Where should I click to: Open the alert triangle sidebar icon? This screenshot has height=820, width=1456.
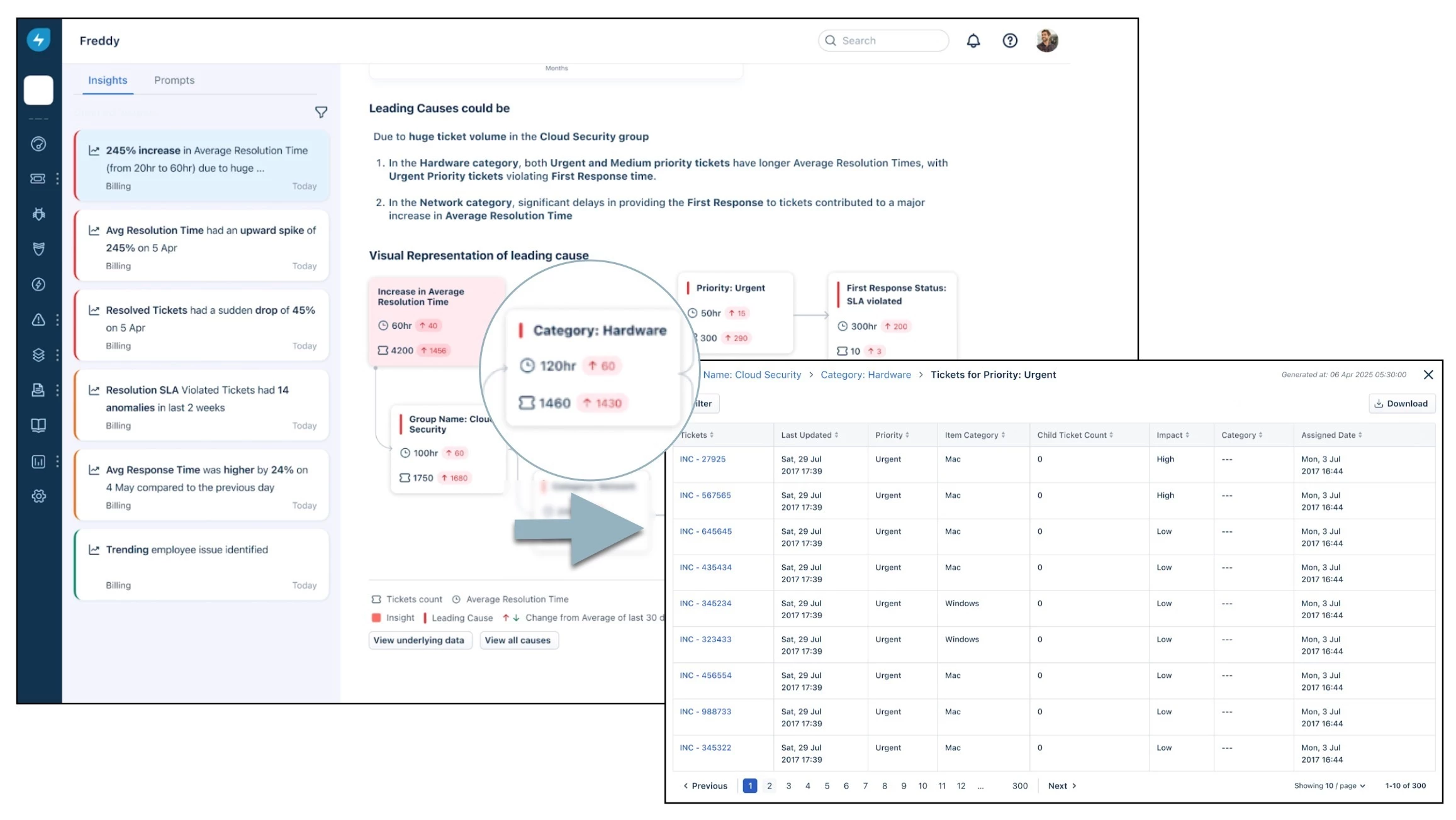tap(38, 319)
